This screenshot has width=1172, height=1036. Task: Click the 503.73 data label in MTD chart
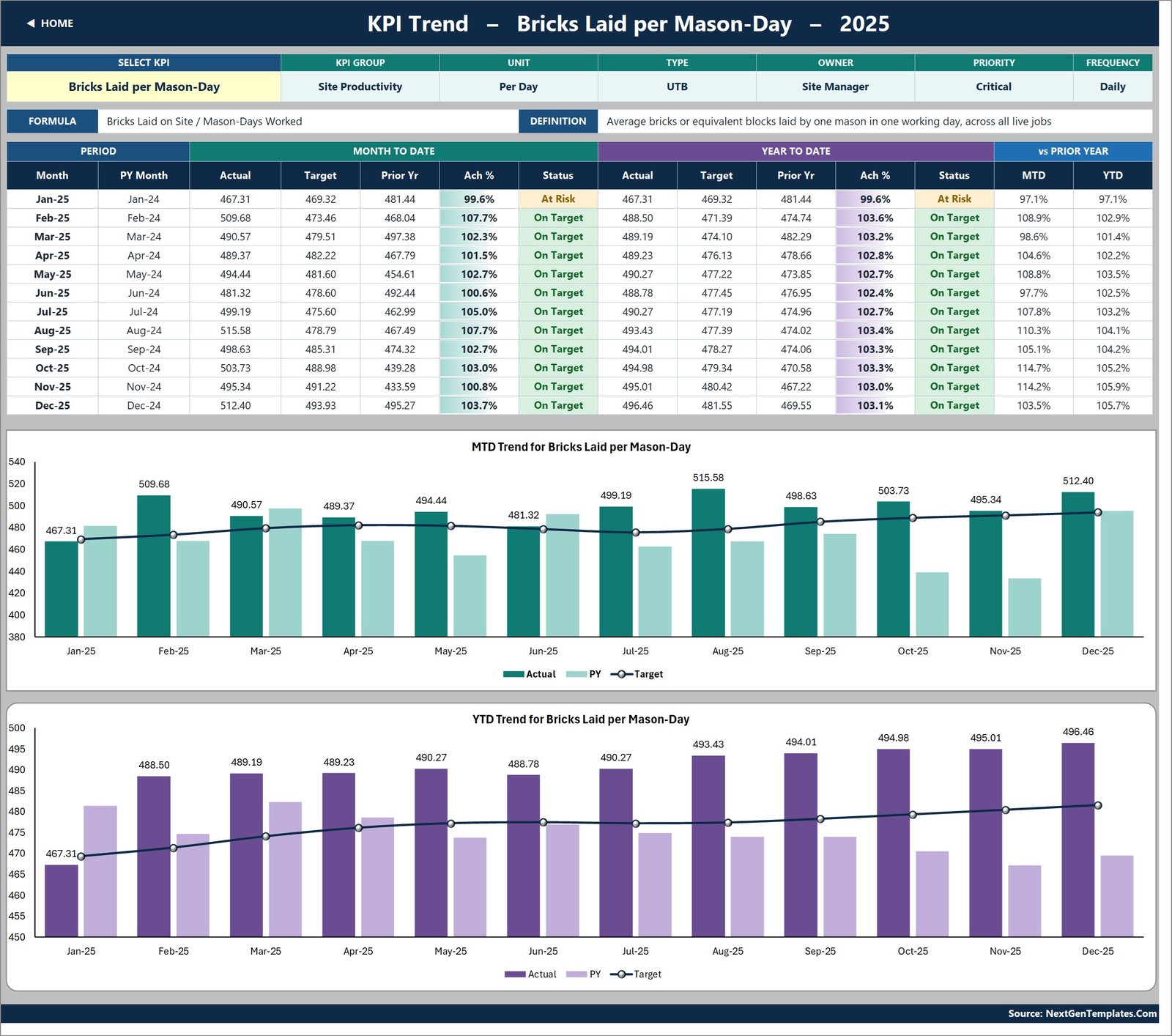tap(893, 491)
